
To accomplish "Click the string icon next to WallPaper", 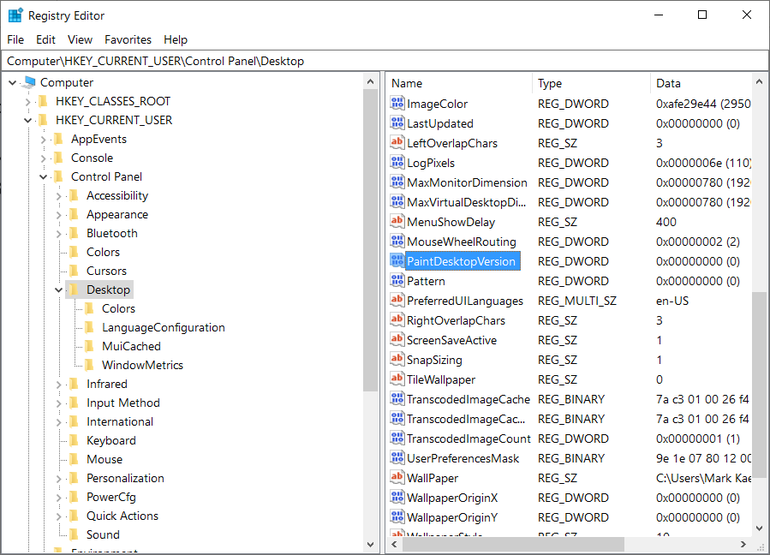I will tap(397, 477).
